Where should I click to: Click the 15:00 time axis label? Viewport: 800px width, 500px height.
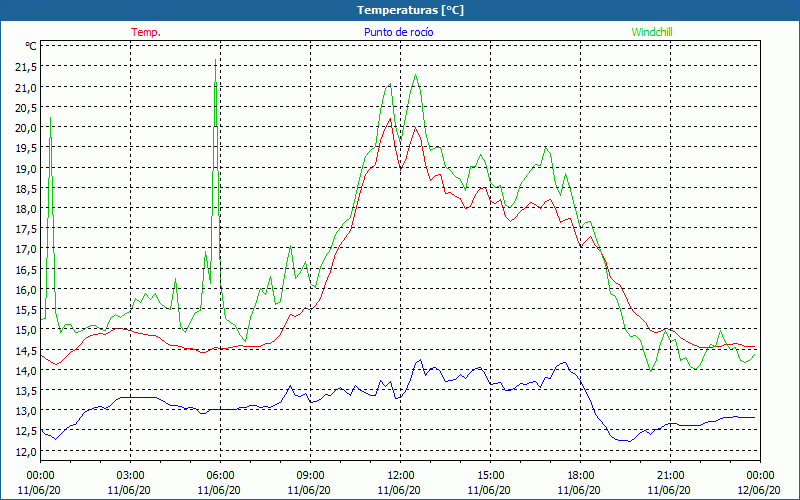click(x=490, y=476)
